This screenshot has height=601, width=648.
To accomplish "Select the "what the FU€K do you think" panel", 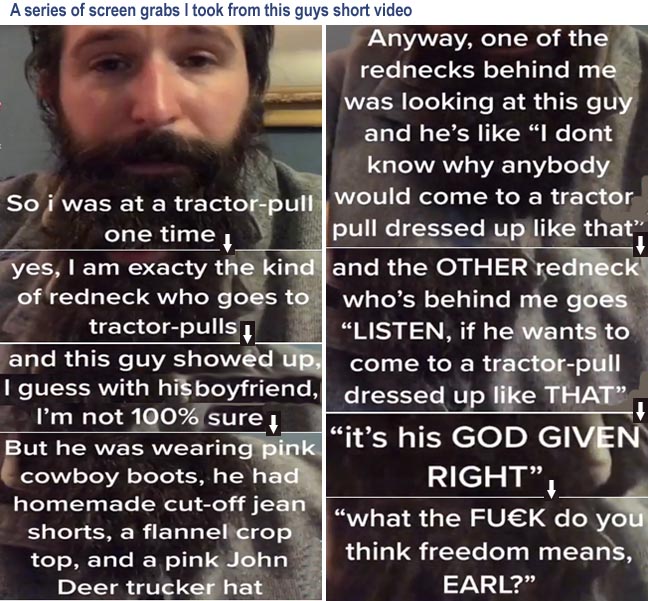I will click(487, 549).
